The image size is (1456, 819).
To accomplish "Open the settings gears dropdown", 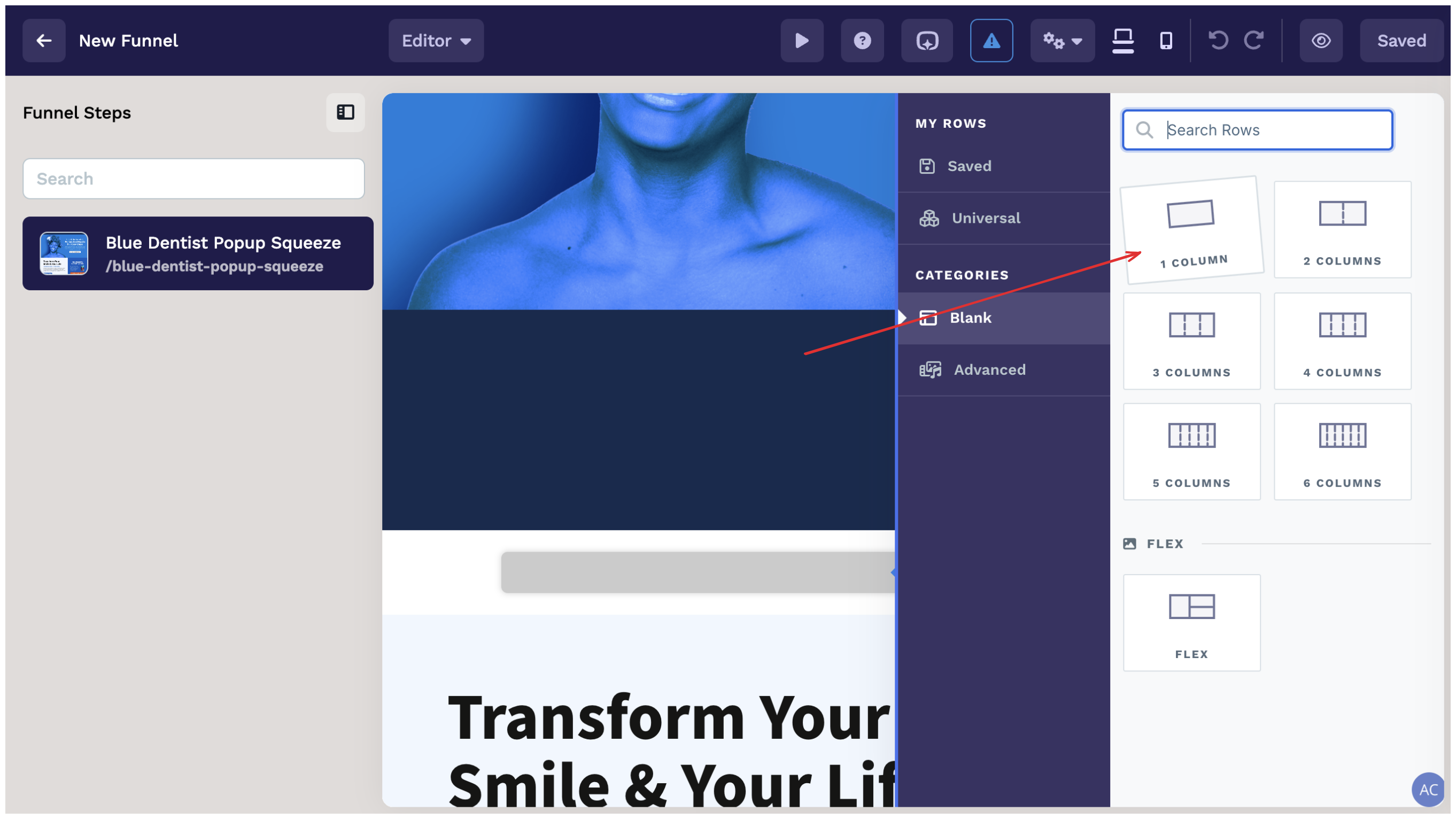I will 1062,40.
